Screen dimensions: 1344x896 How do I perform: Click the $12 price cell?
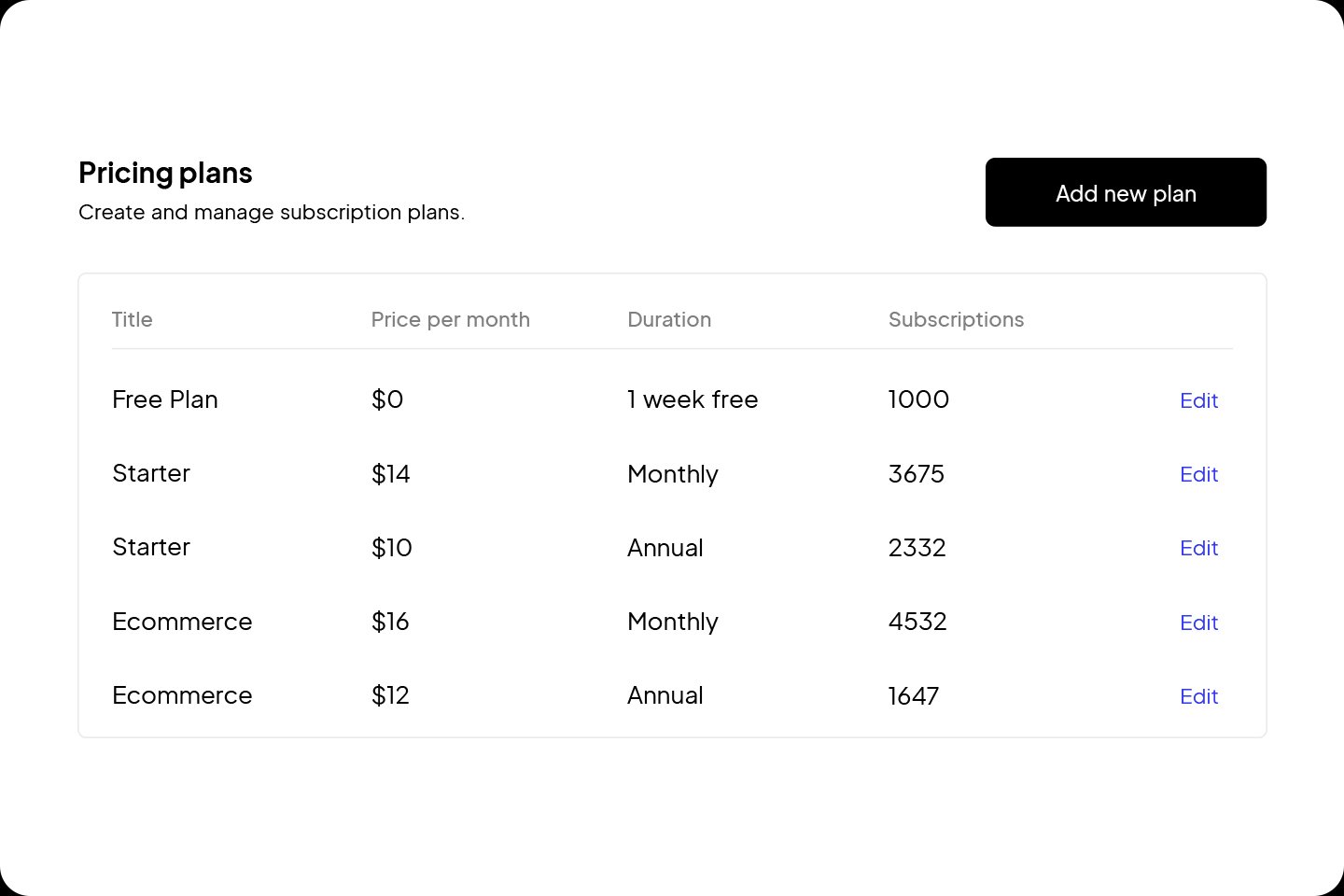click(x=390, y=695)
